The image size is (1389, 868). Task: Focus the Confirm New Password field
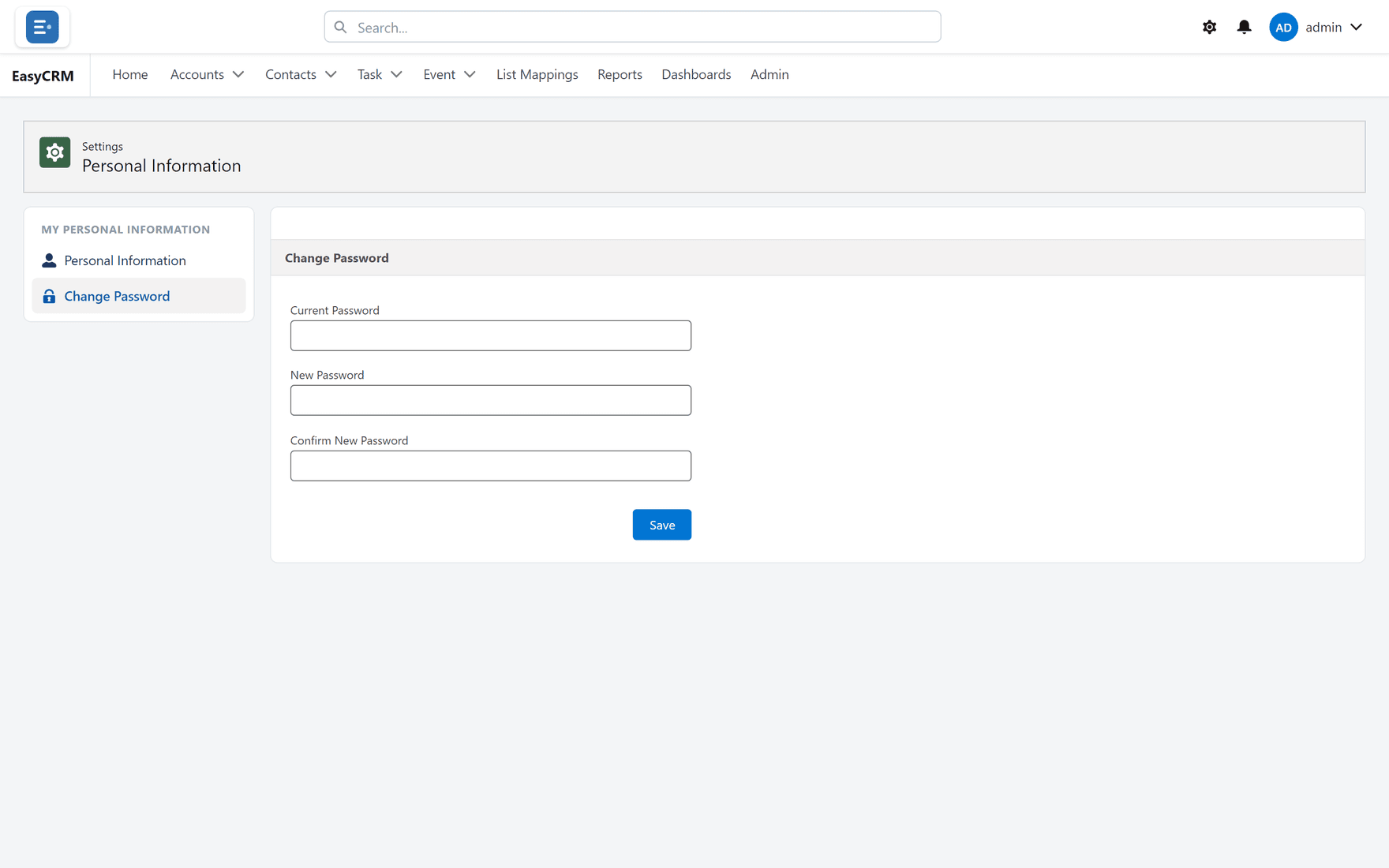pyautogui.click(x=490, y=466)
